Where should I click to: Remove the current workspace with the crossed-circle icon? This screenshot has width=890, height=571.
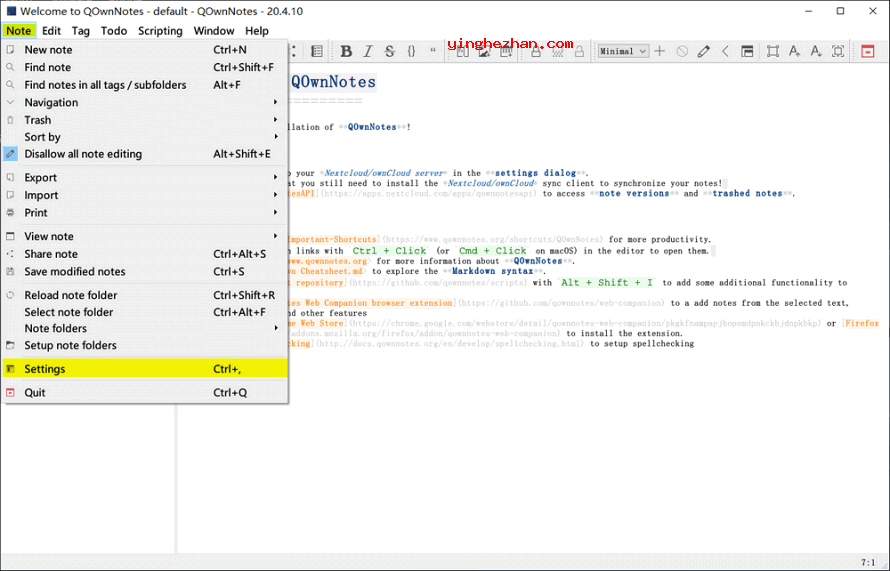(x=682, y=51)
